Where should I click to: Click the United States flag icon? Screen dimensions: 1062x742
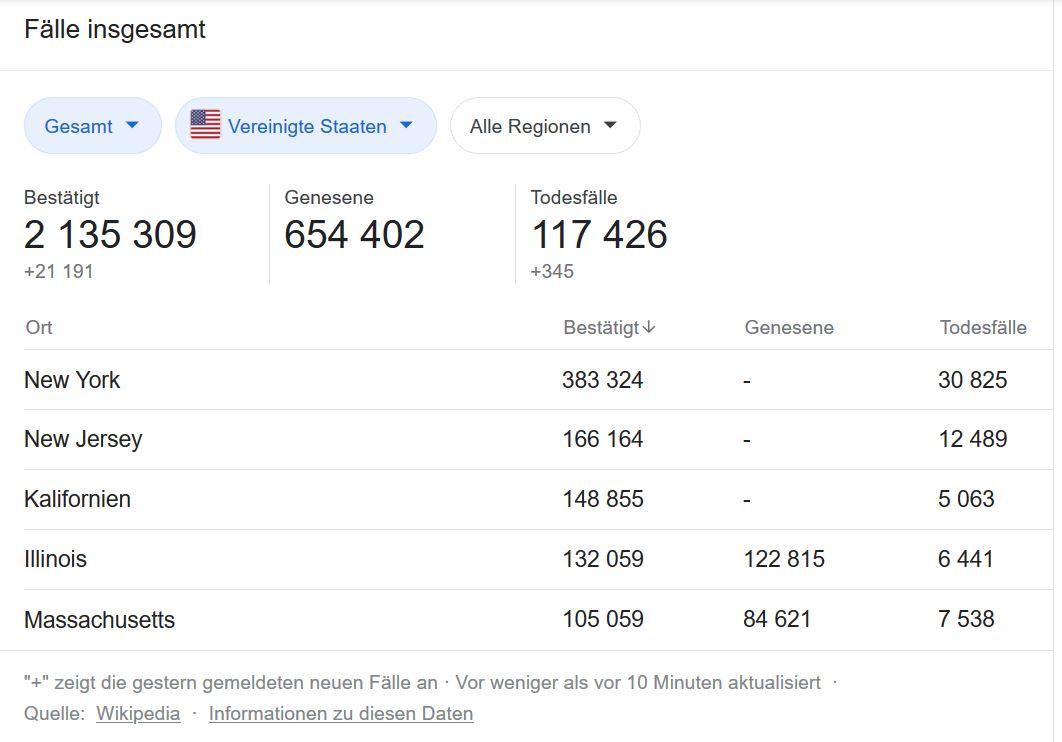pos(205,125)
